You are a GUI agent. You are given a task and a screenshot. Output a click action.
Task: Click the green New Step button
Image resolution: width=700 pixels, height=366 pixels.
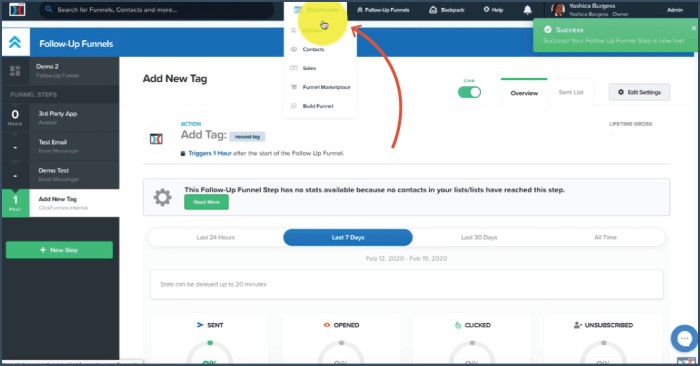pos(59,250)
